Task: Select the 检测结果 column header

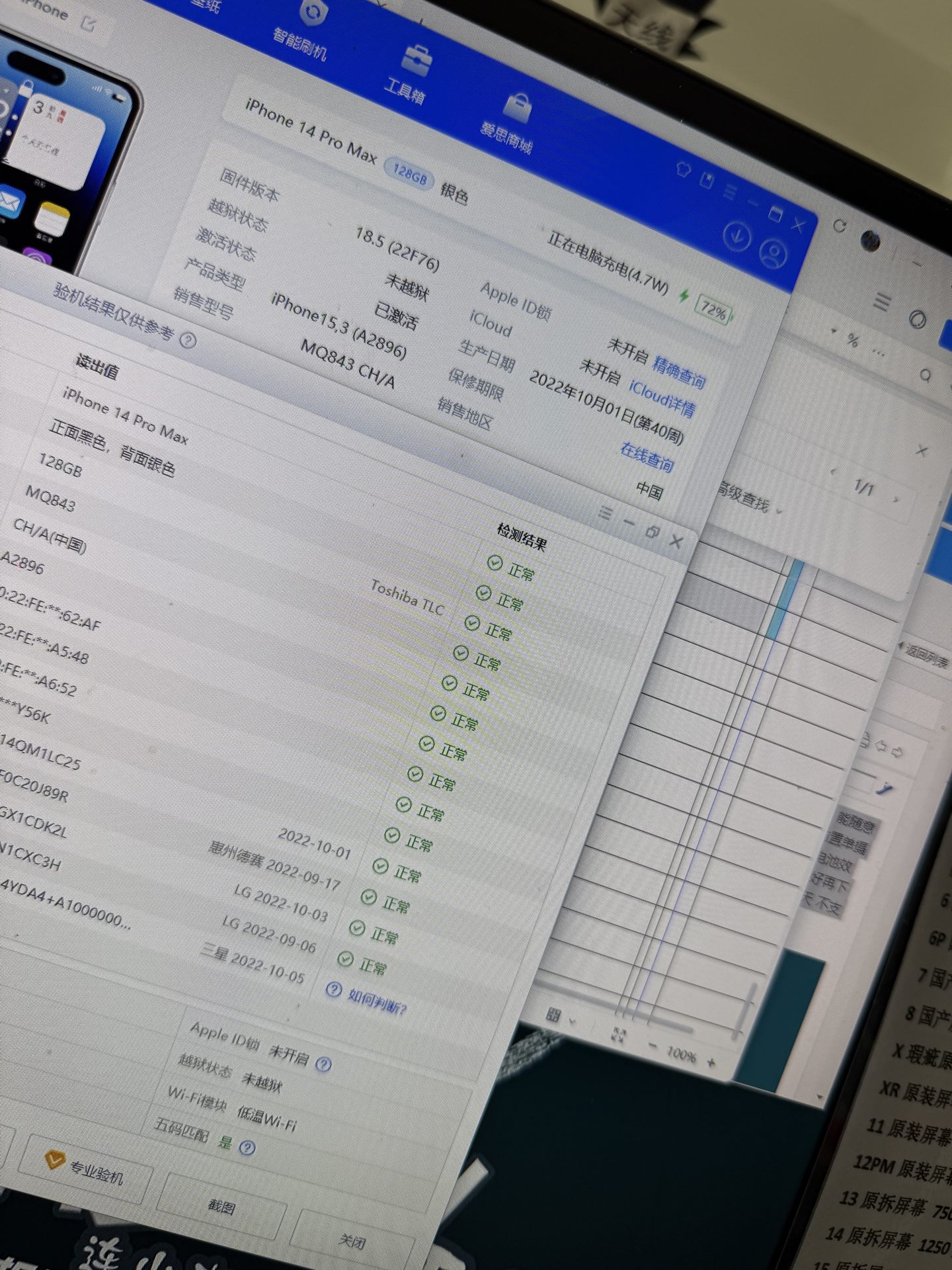Action: [x=522, y=538]
